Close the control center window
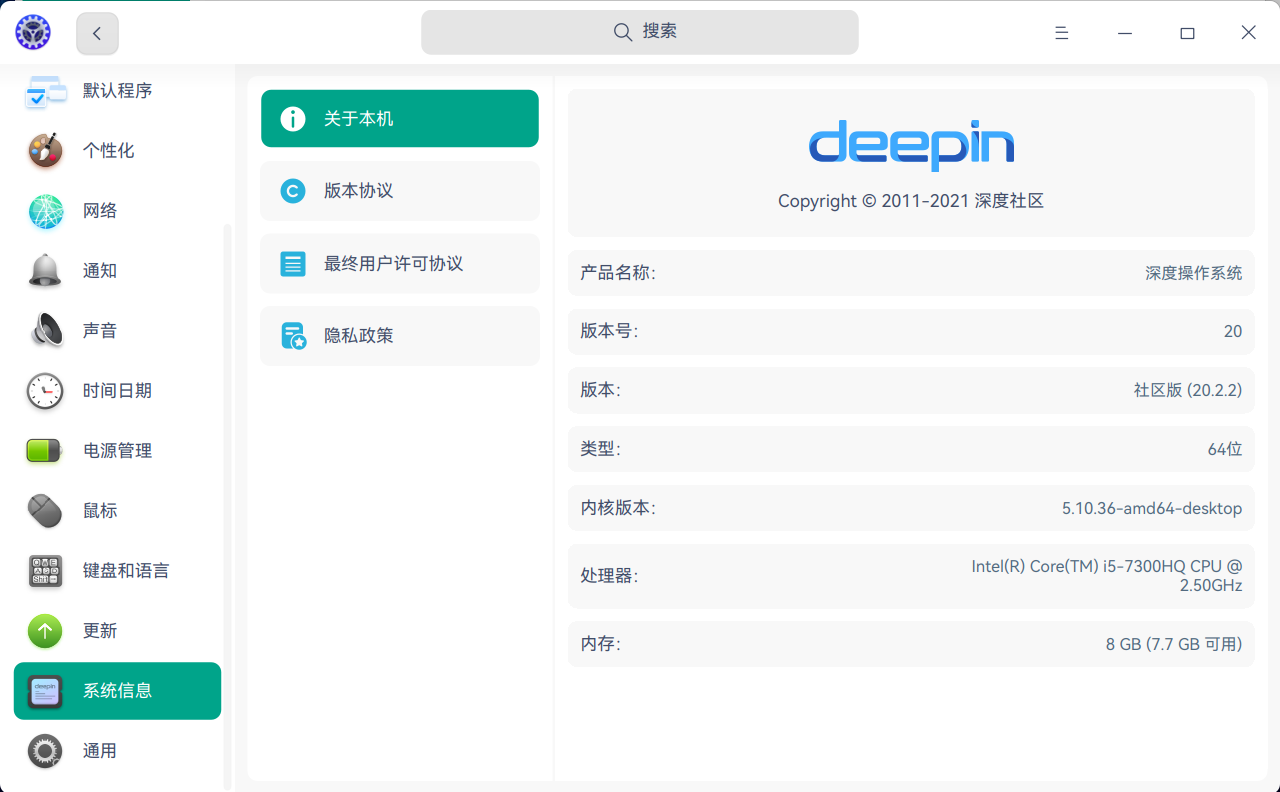Screen dimensions: 1280x792 click(x=1249, y=33)
